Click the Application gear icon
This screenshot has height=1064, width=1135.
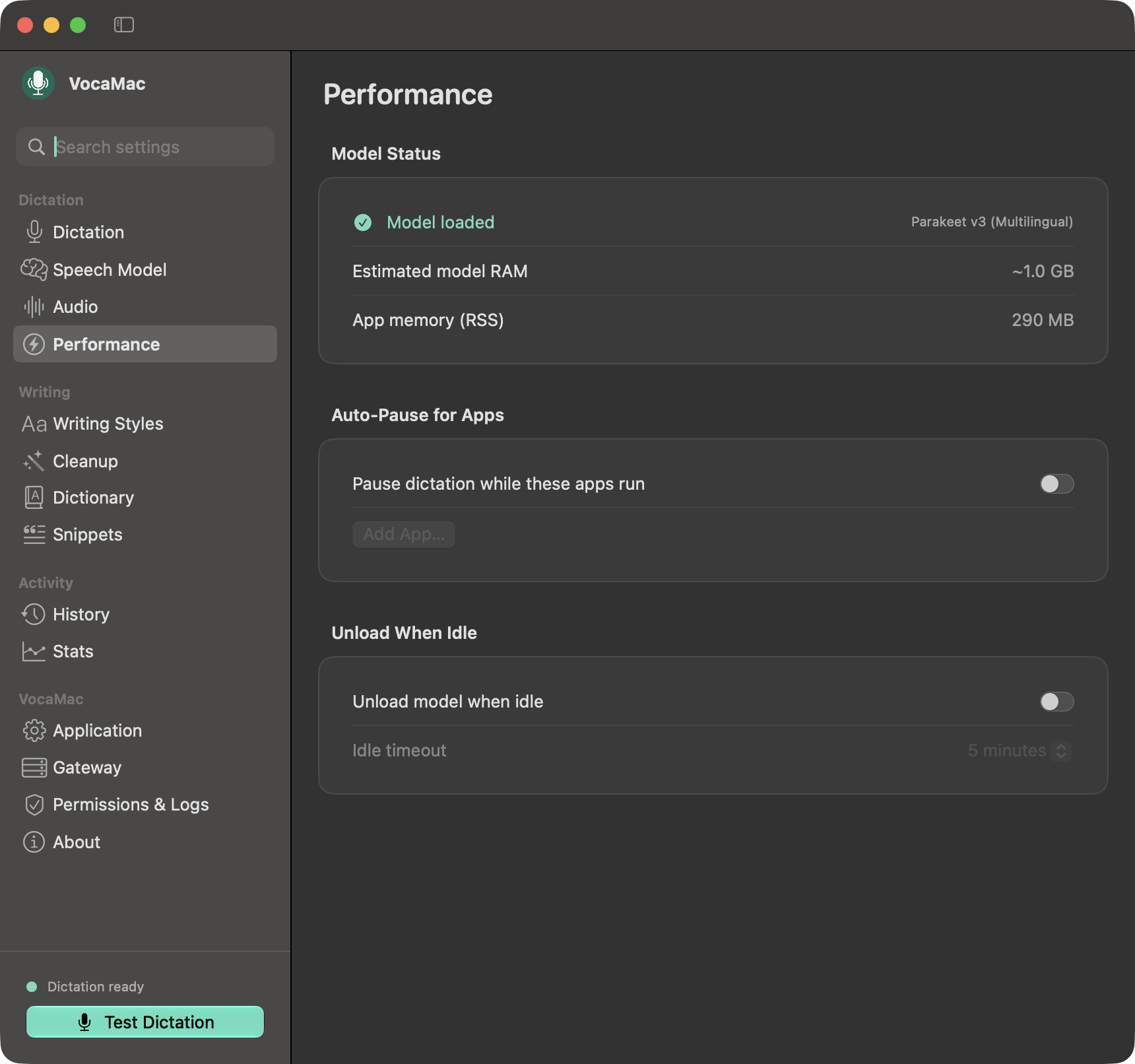[34, 731]
